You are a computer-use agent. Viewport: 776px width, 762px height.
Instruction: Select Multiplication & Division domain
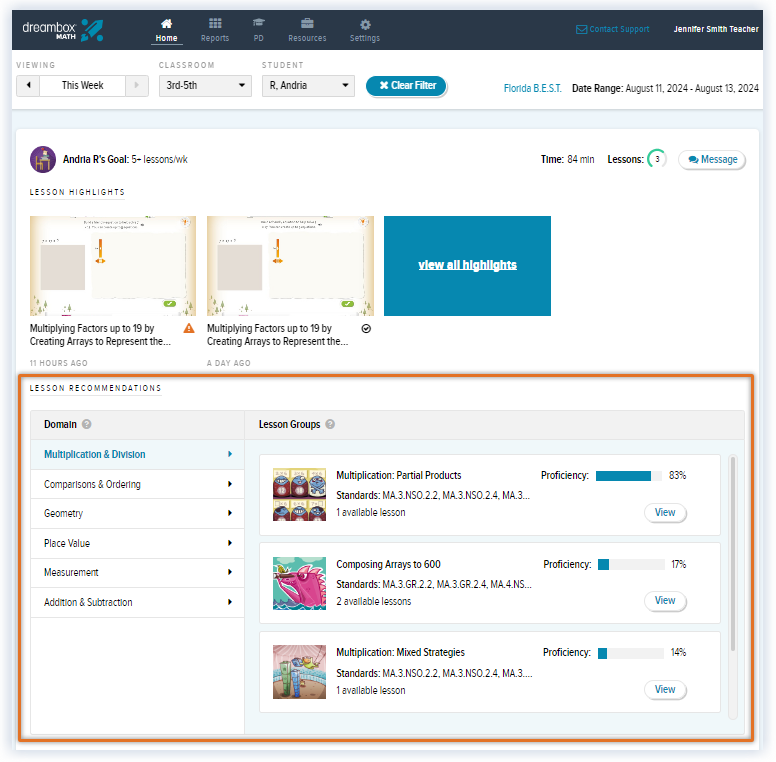coord(137,454)
